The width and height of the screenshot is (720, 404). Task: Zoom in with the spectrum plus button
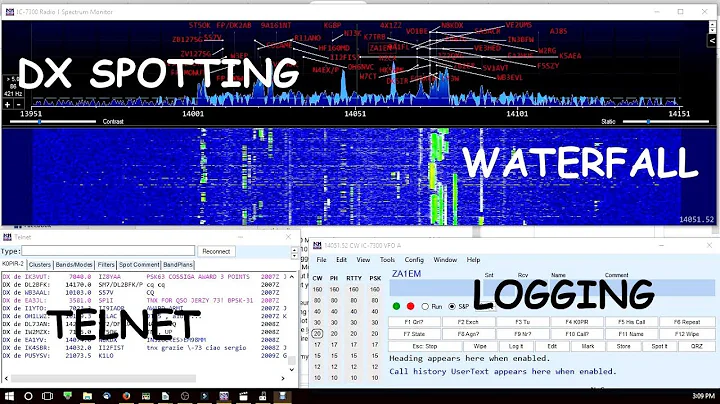[x=7, y=104]
